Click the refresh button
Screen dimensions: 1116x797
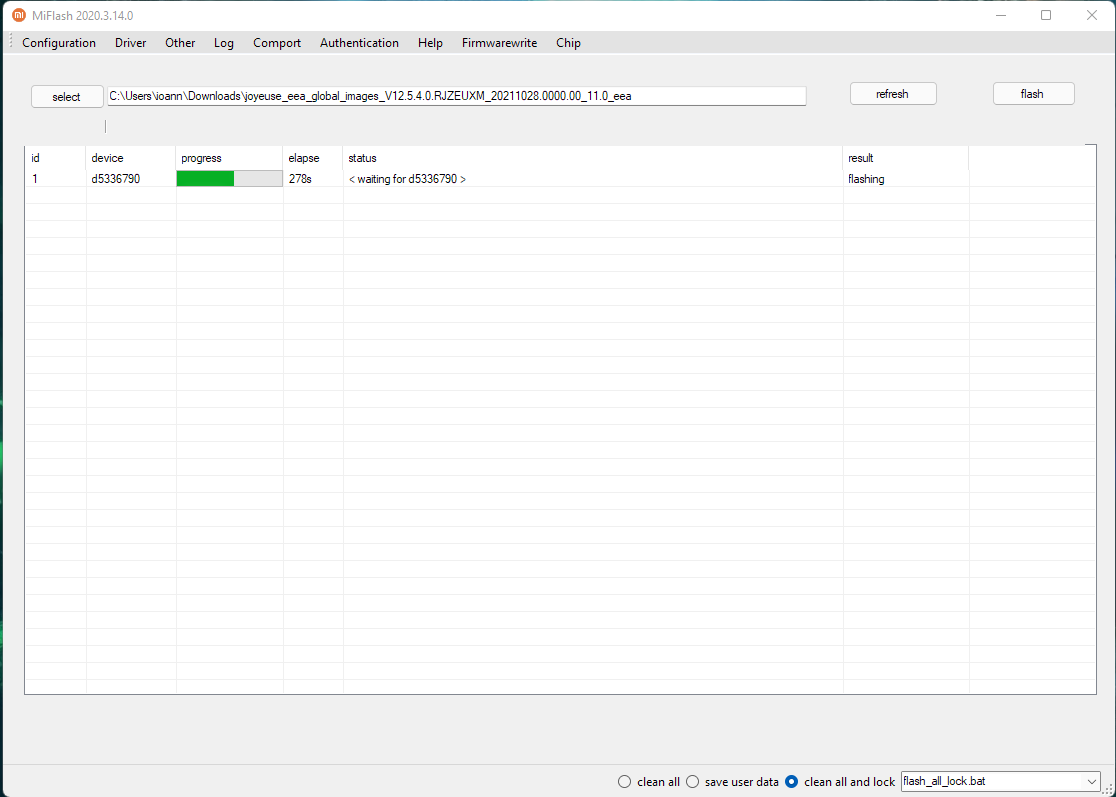tap(892, 94)
